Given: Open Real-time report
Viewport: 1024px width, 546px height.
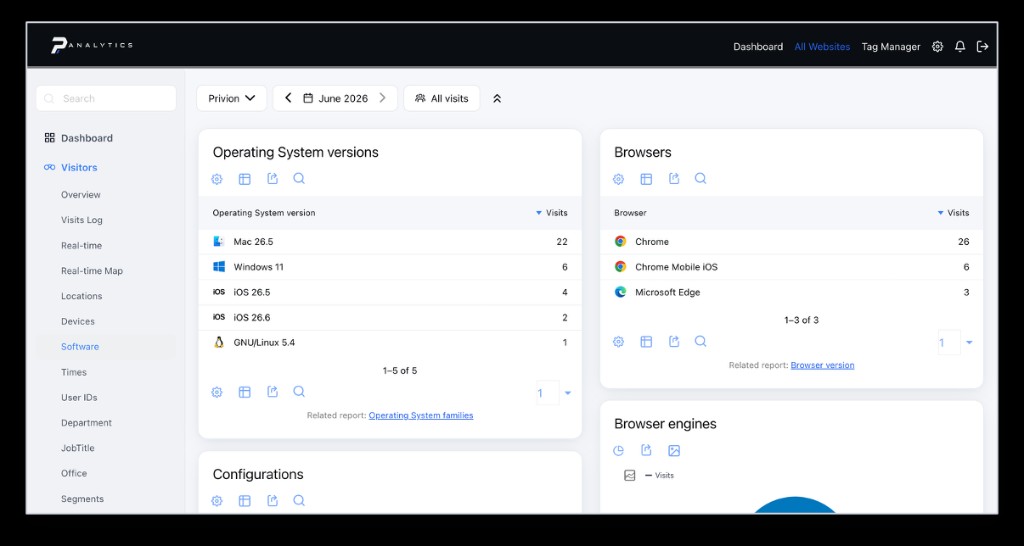Looking at the screenshot, I should click(x=82, y=246).
